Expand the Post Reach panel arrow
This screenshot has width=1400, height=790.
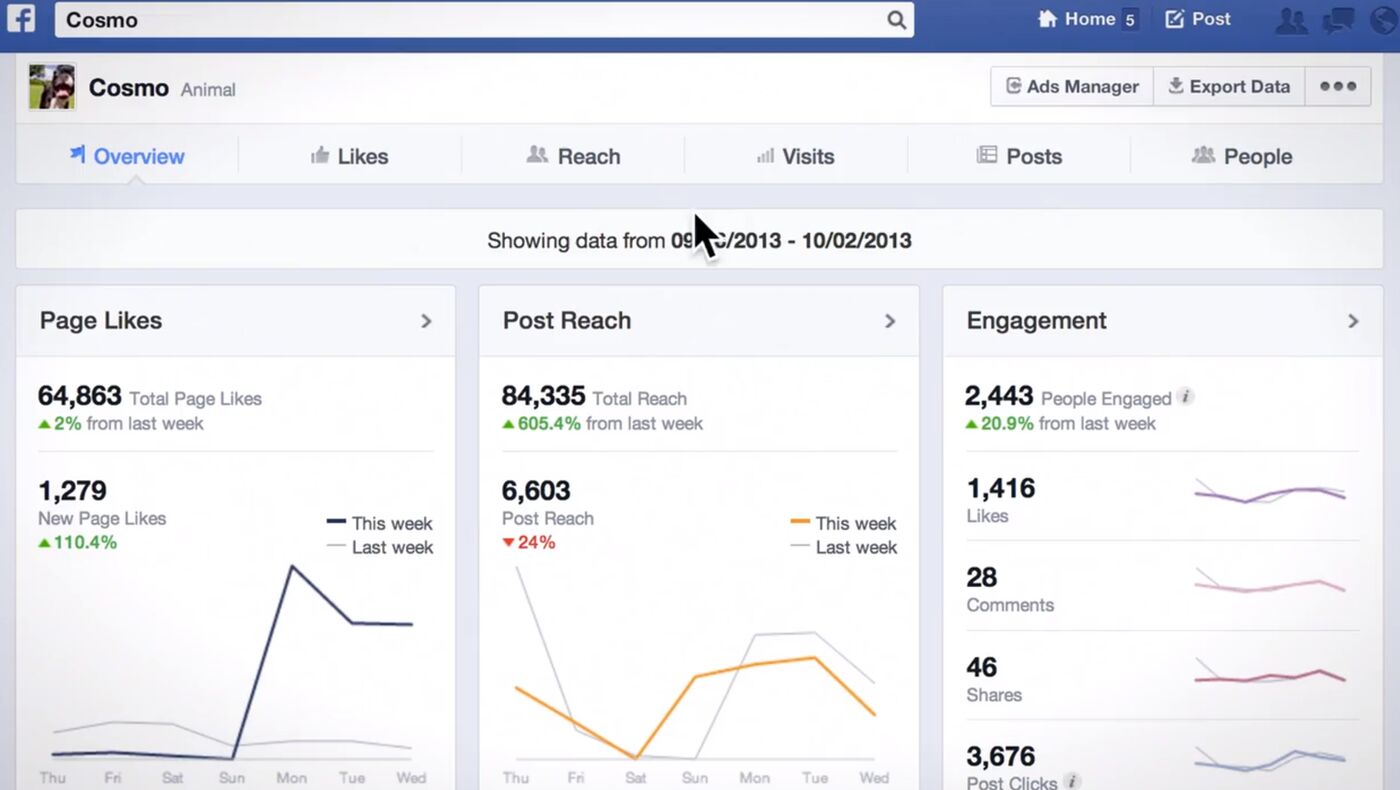click(890, 321)
